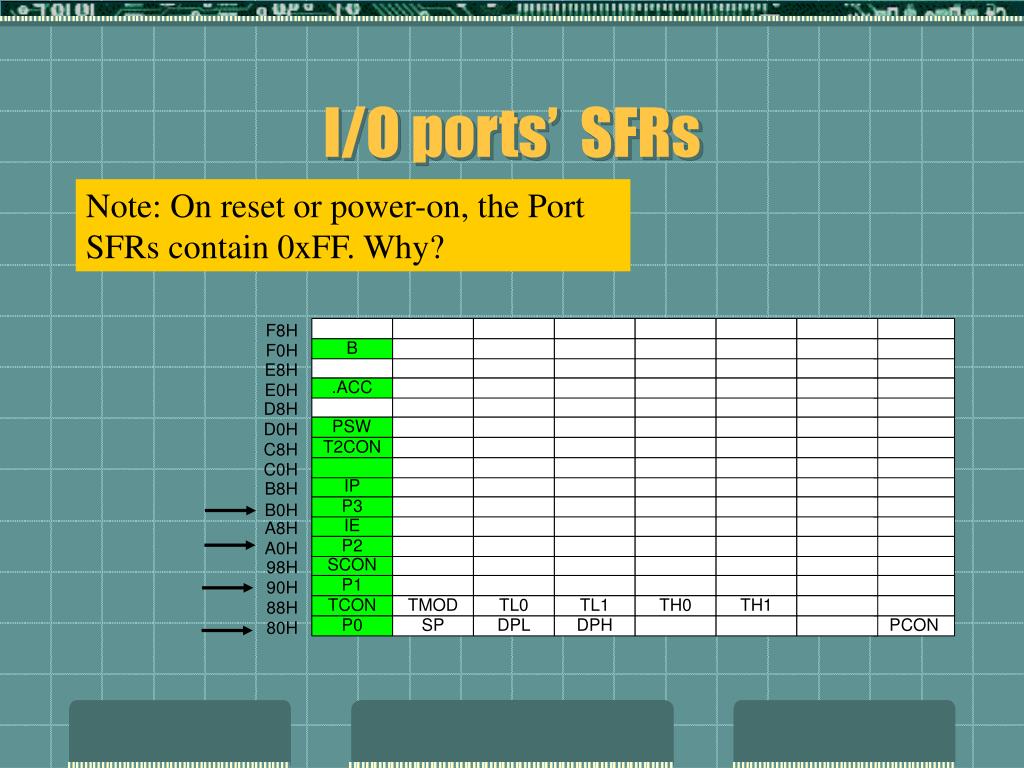
Task: Select the TH1 cell
Action: [756, 605]
